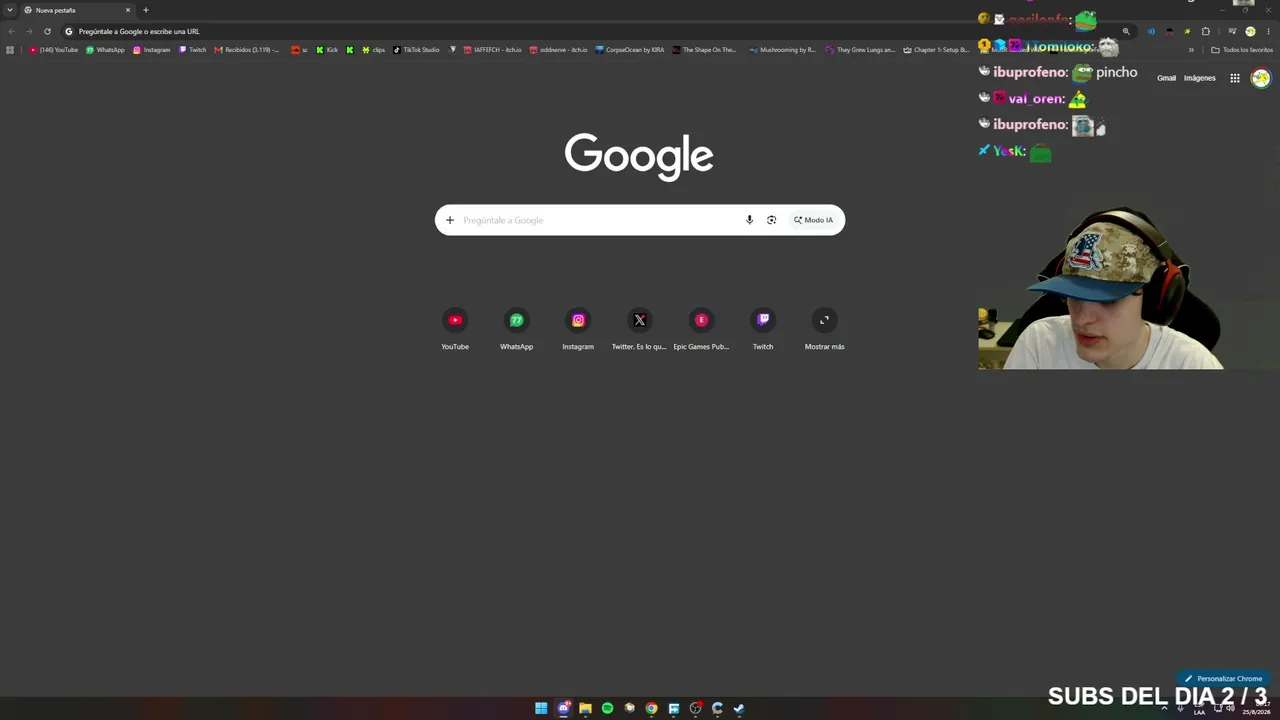
Task: Expand shortcuts with Mostrar más
Action: click(x=824, y=328)
